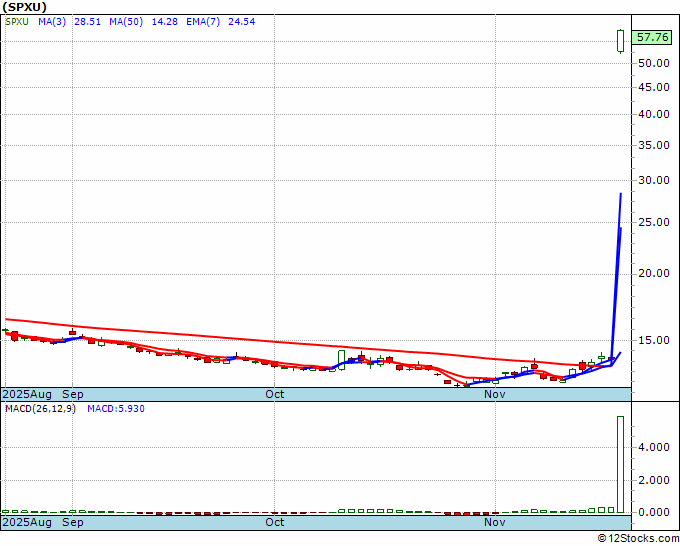Click Sep on the price chart axis

point(73,394)
